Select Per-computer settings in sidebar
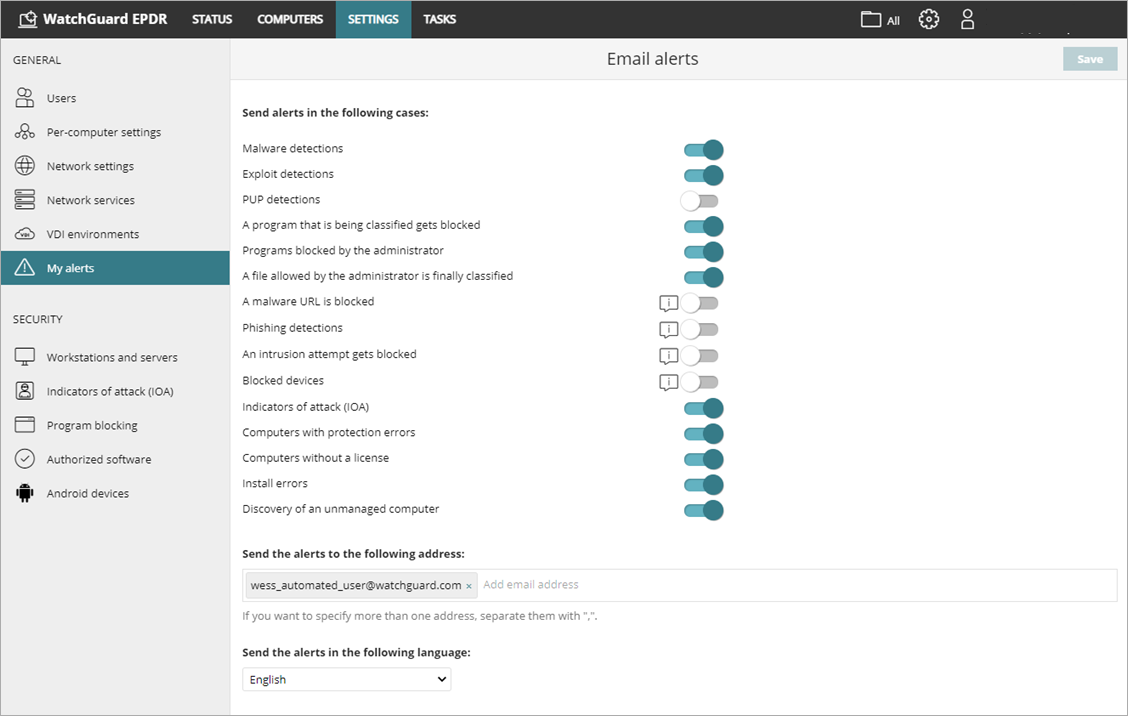This screenshot has width=1128, height=716. (x=102, y=131)
